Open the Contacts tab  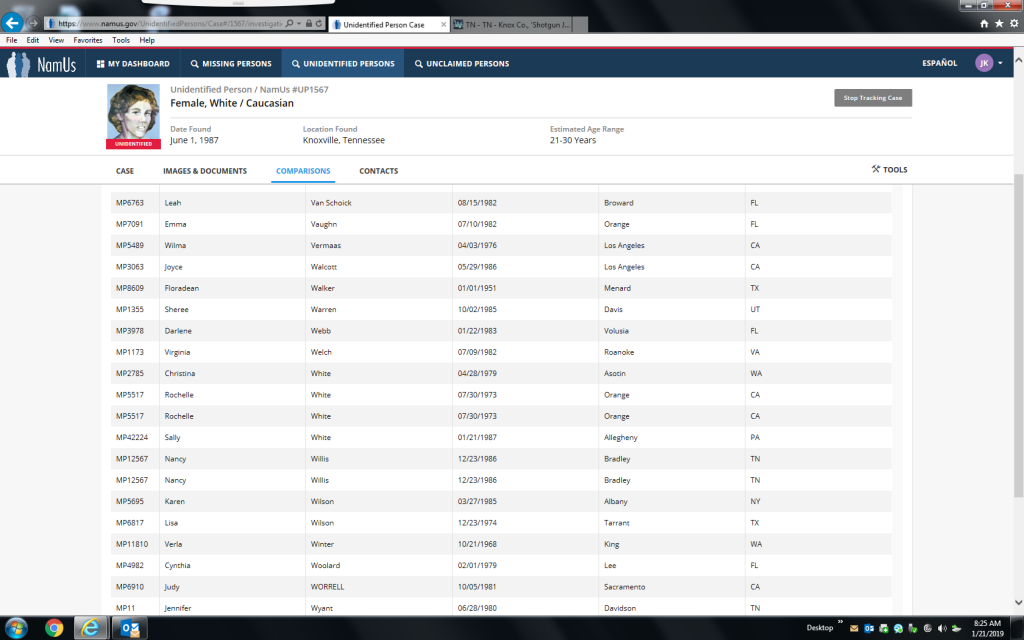pyautogui.click(x=378, y=171)
